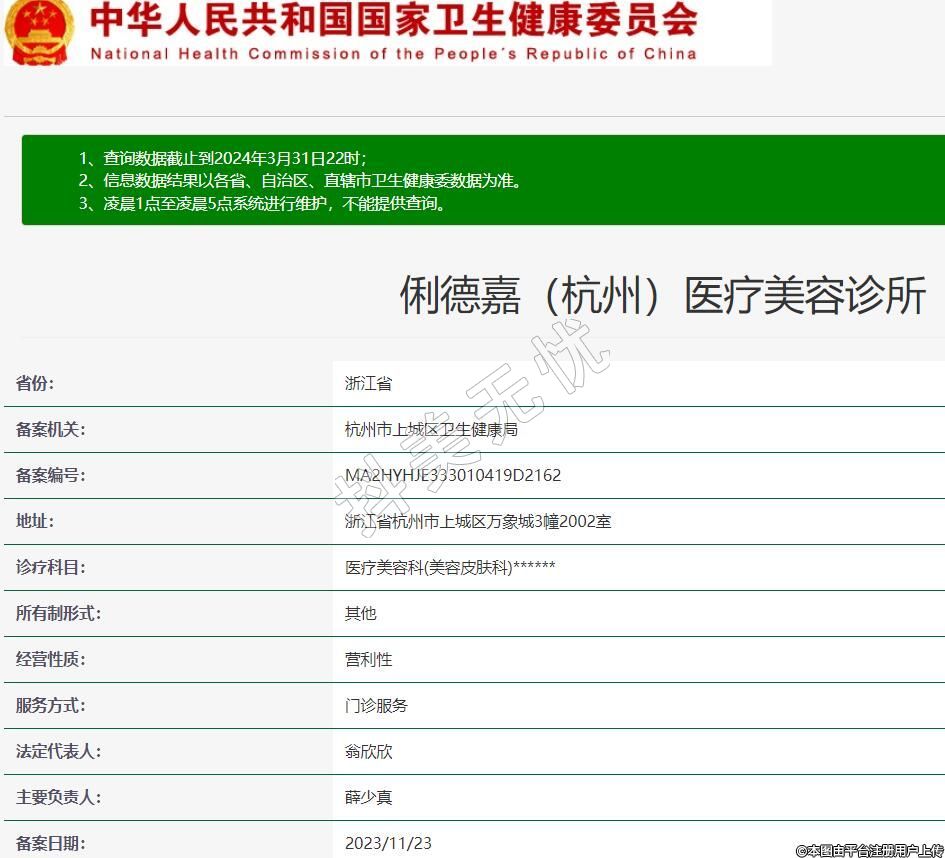945x858 pixels.
Task: Click the third notice about system maintenance hours
Action: [262, 204]
